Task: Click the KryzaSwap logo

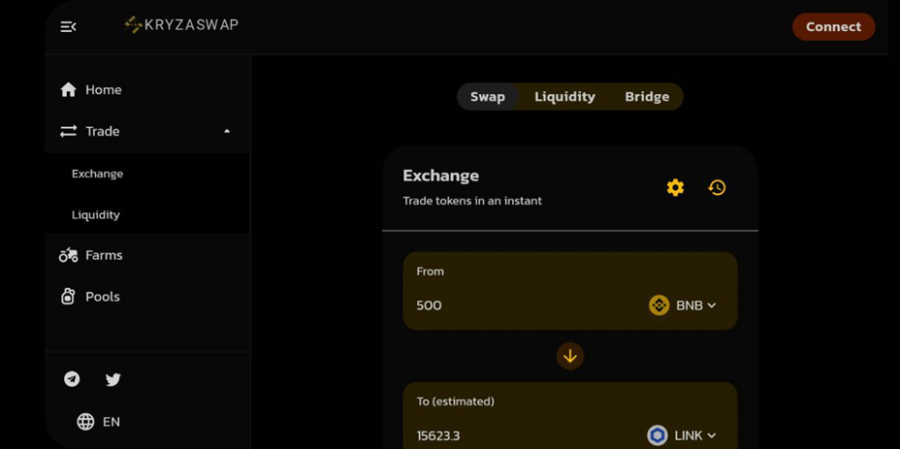Action: 181,25
